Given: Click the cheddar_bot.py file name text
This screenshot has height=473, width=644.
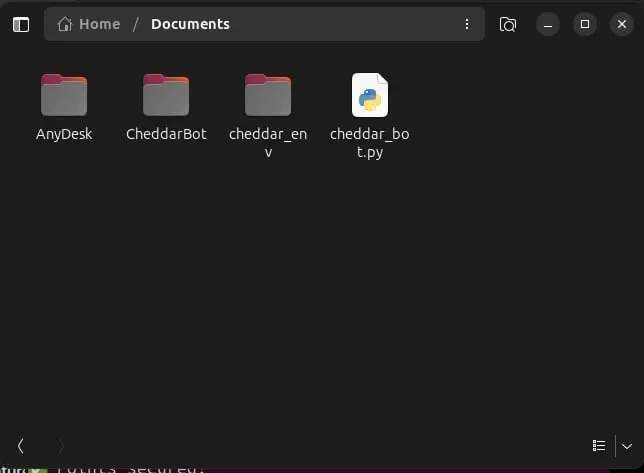Looking at the screenshot, I should (370, 143).
